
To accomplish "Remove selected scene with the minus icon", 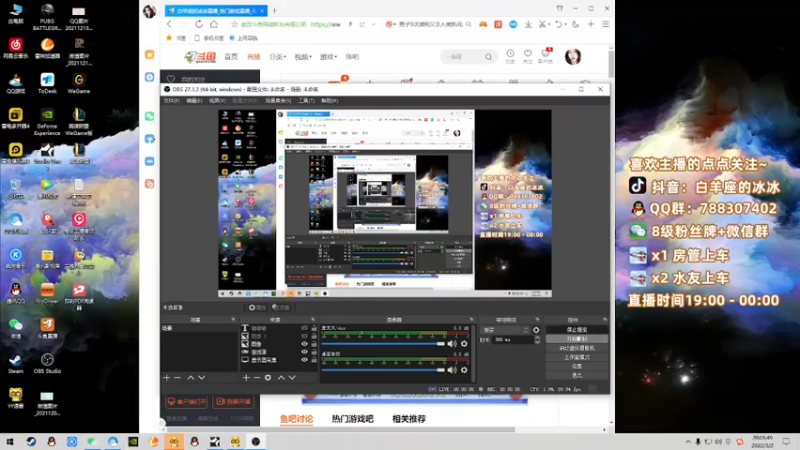I will 178,378.
